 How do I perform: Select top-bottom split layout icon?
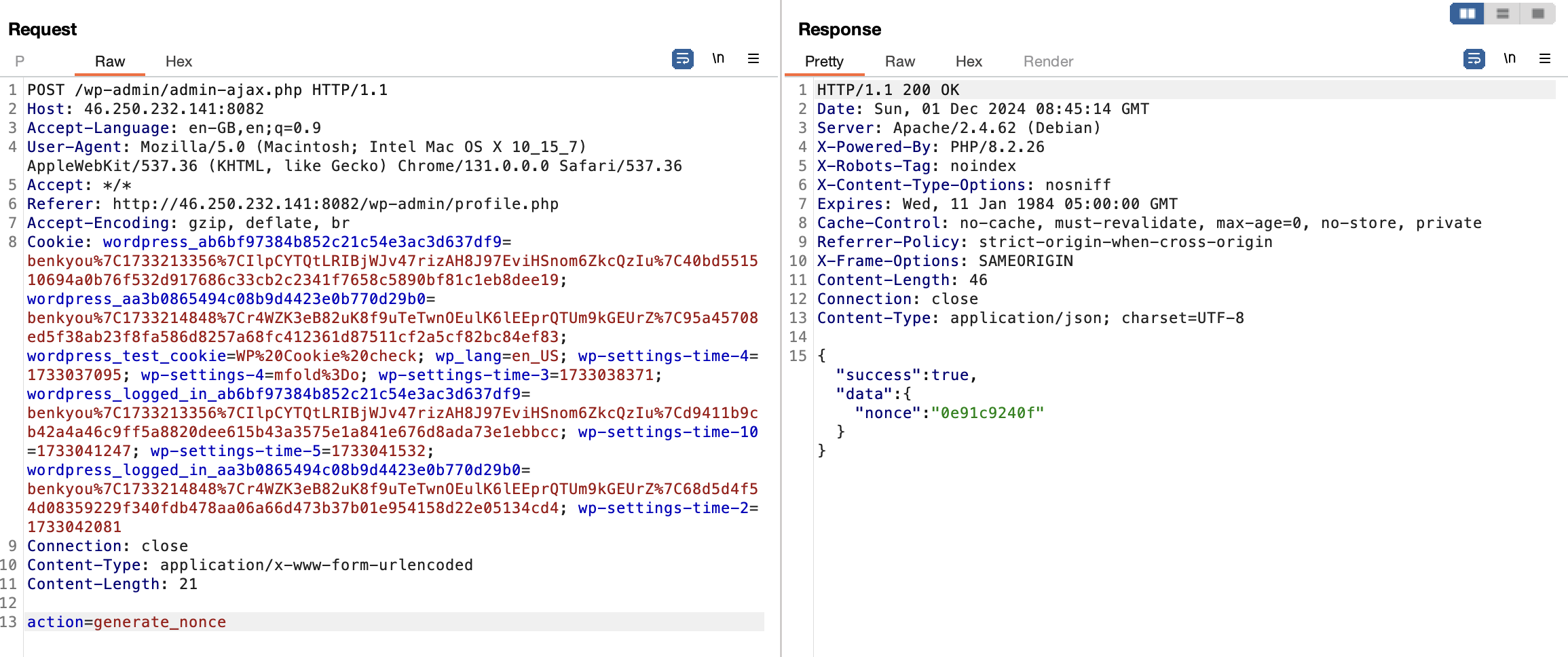click(1503, 14)
